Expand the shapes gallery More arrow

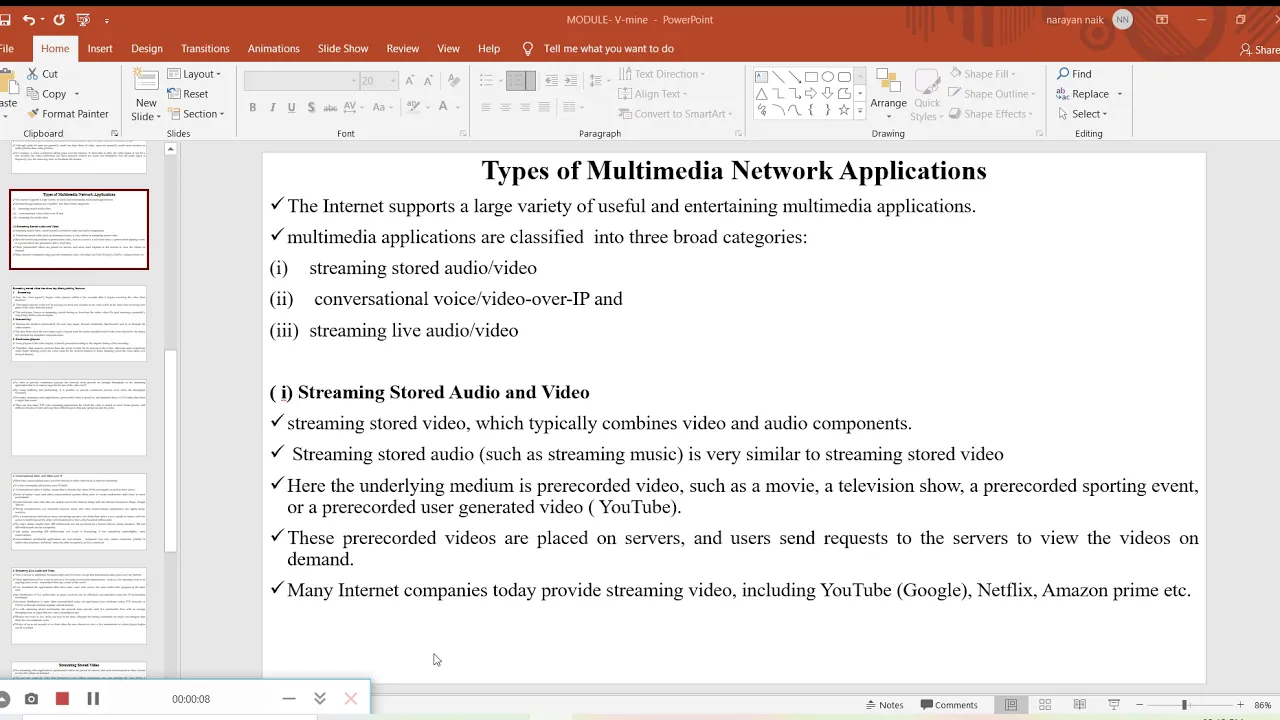(x=859, y=110)
